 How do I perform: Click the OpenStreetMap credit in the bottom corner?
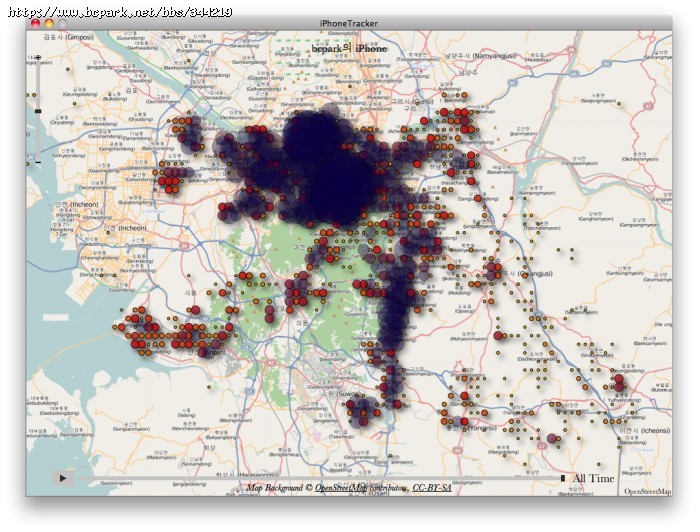pos(648,491)
